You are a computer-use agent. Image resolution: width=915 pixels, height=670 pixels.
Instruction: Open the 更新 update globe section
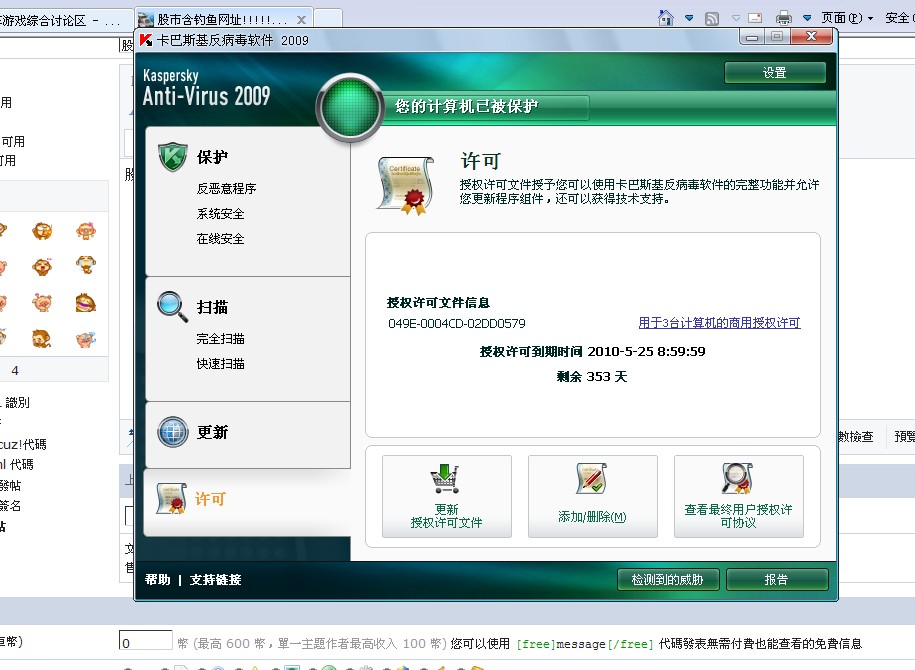coord(212,432)
